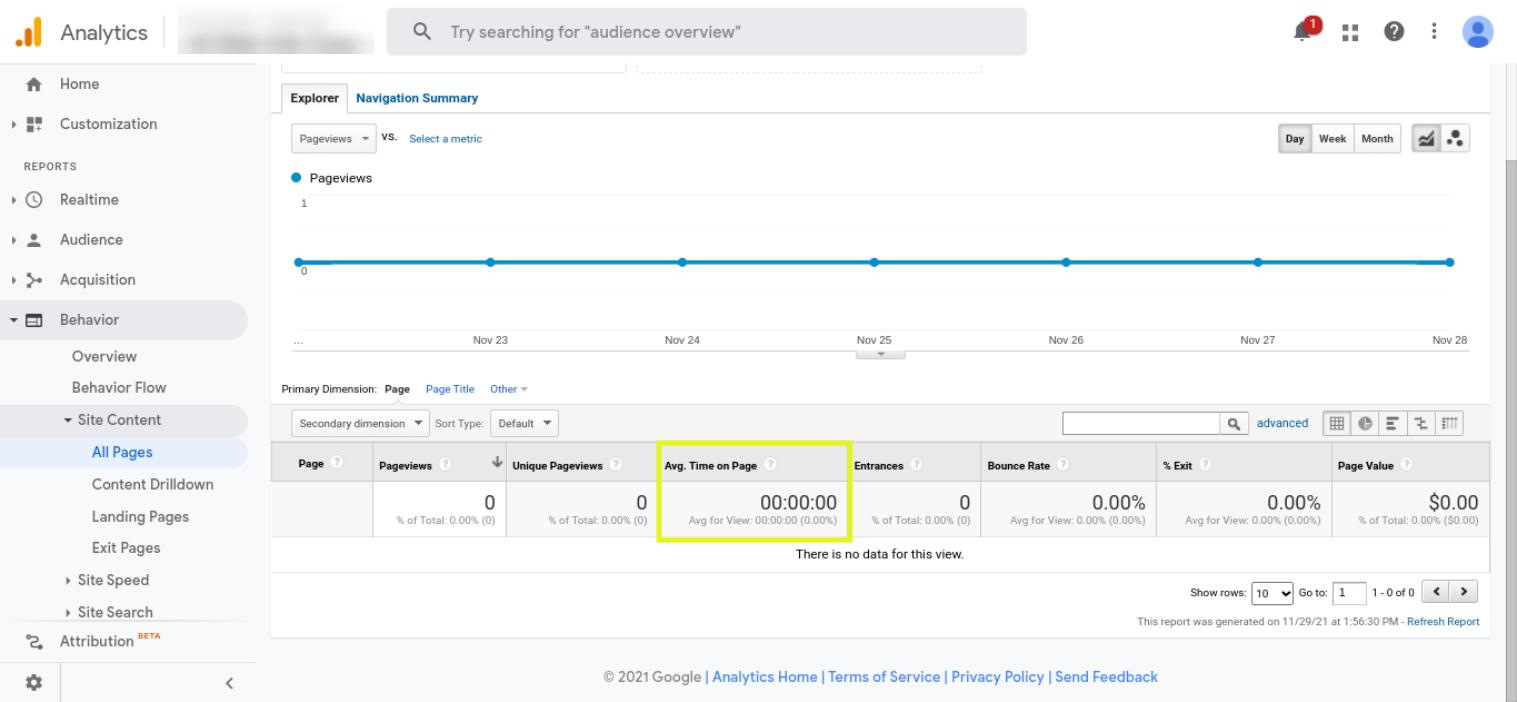Click the notifications bell icon
Screen dimensions: 1517x702
coord(1303,32)
